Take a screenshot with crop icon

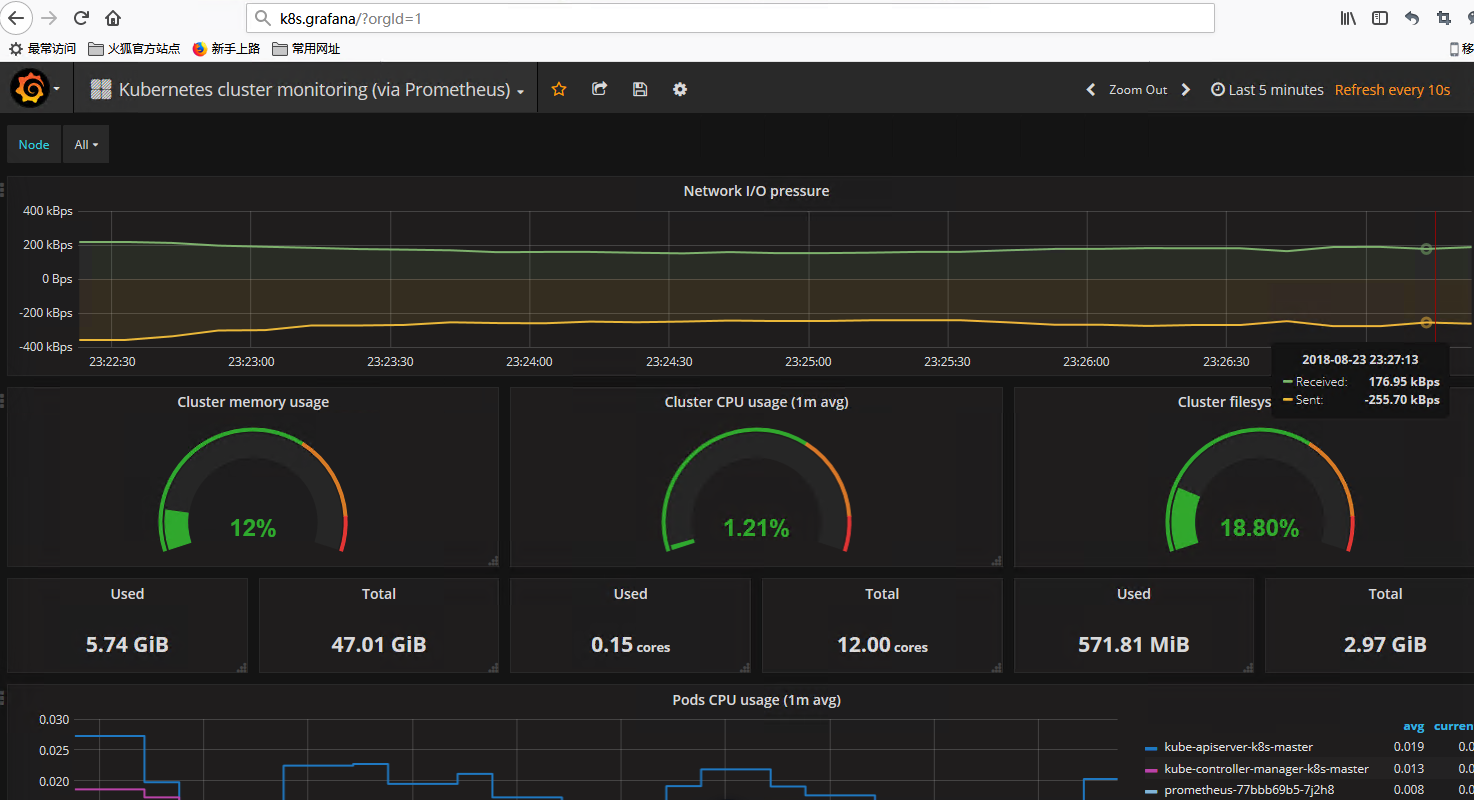point(1443,18)
